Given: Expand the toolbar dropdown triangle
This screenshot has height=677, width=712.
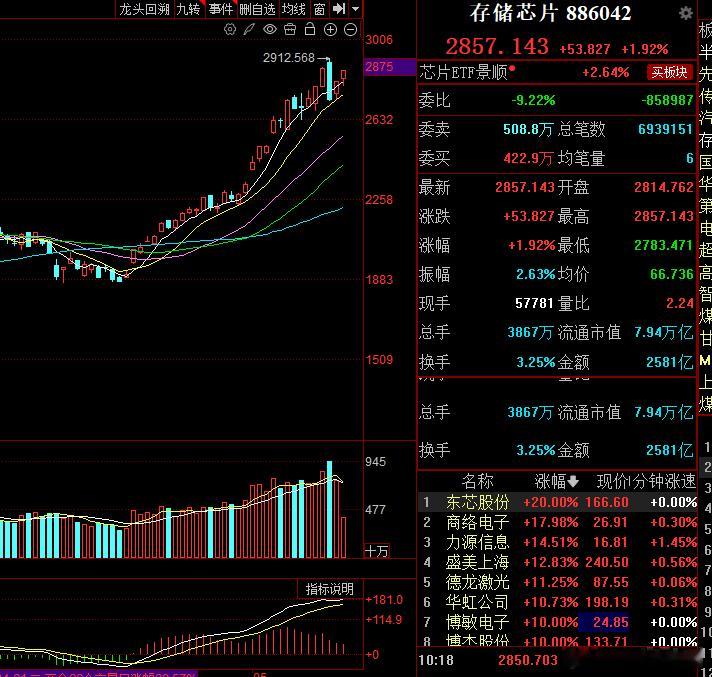Looking at the screenshot, I should (356, 9).
